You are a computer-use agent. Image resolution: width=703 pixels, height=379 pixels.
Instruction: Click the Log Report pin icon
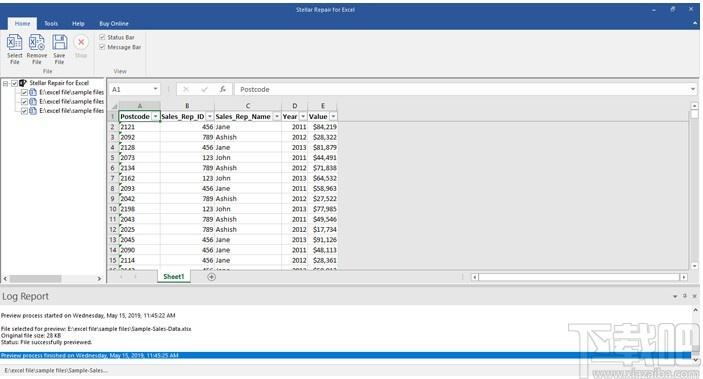pos(685,296)
